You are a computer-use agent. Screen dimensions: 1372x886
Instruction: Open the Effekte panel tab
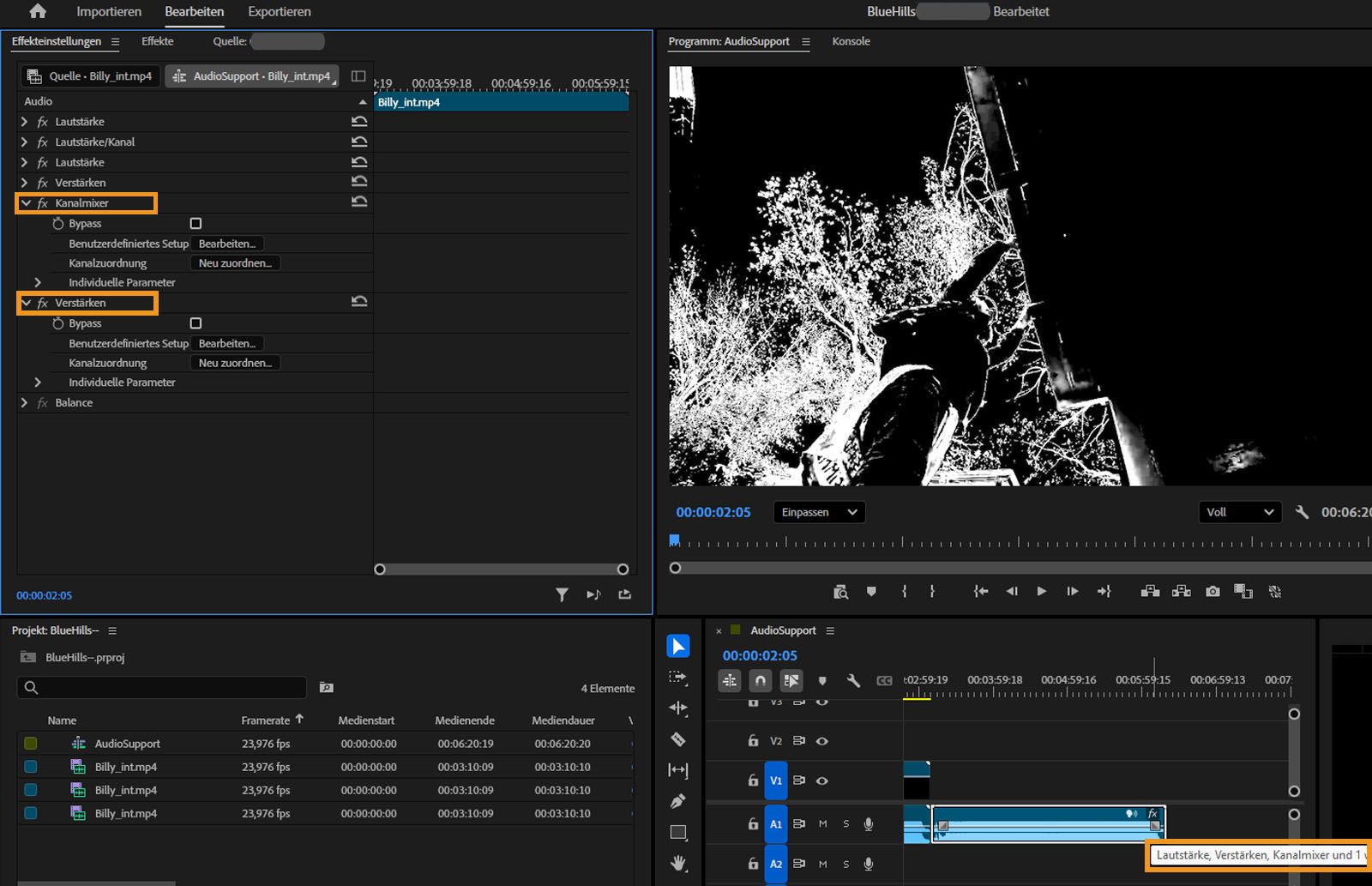(157, 41)
